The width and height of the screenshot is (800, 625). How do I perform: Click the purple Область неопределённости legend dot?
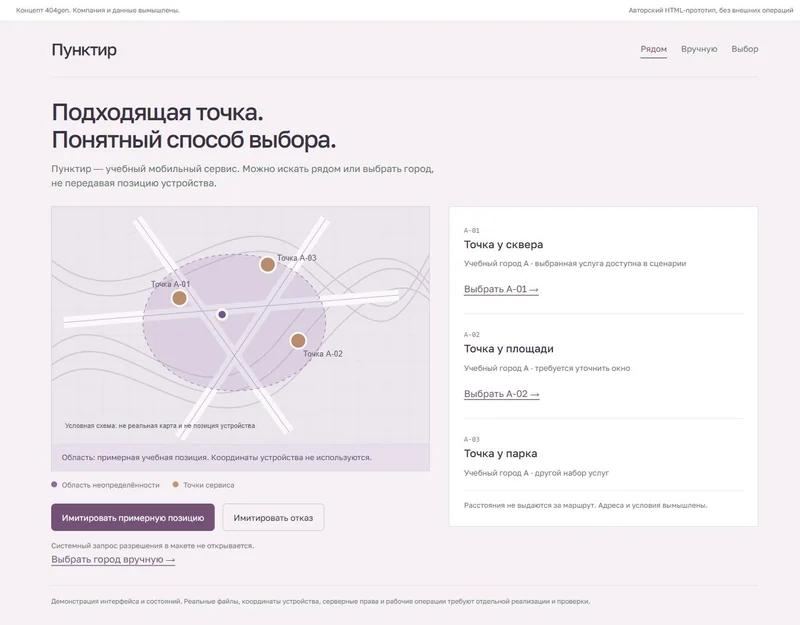pos(54,485)
